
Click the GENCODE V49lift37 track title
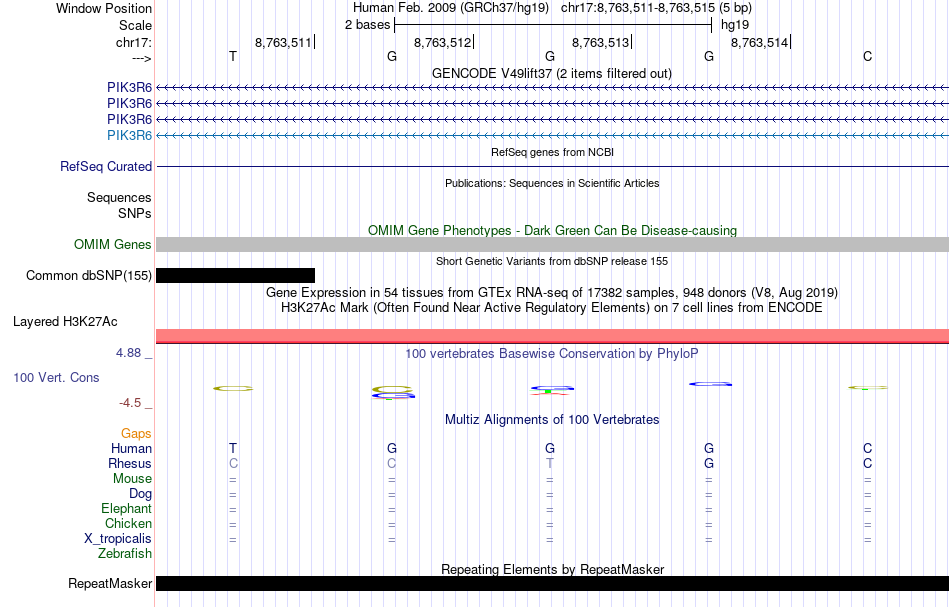click(x=551, y=73)
